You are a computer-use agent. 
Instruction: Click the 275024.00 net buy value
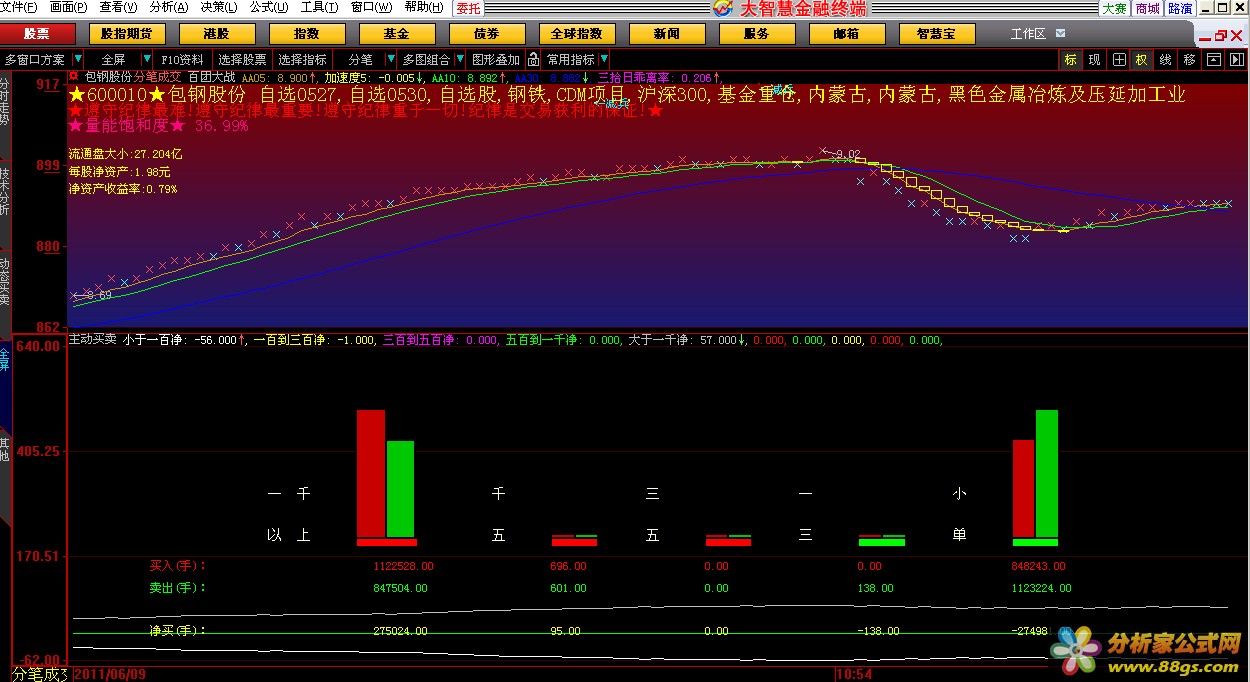(400, 631)
